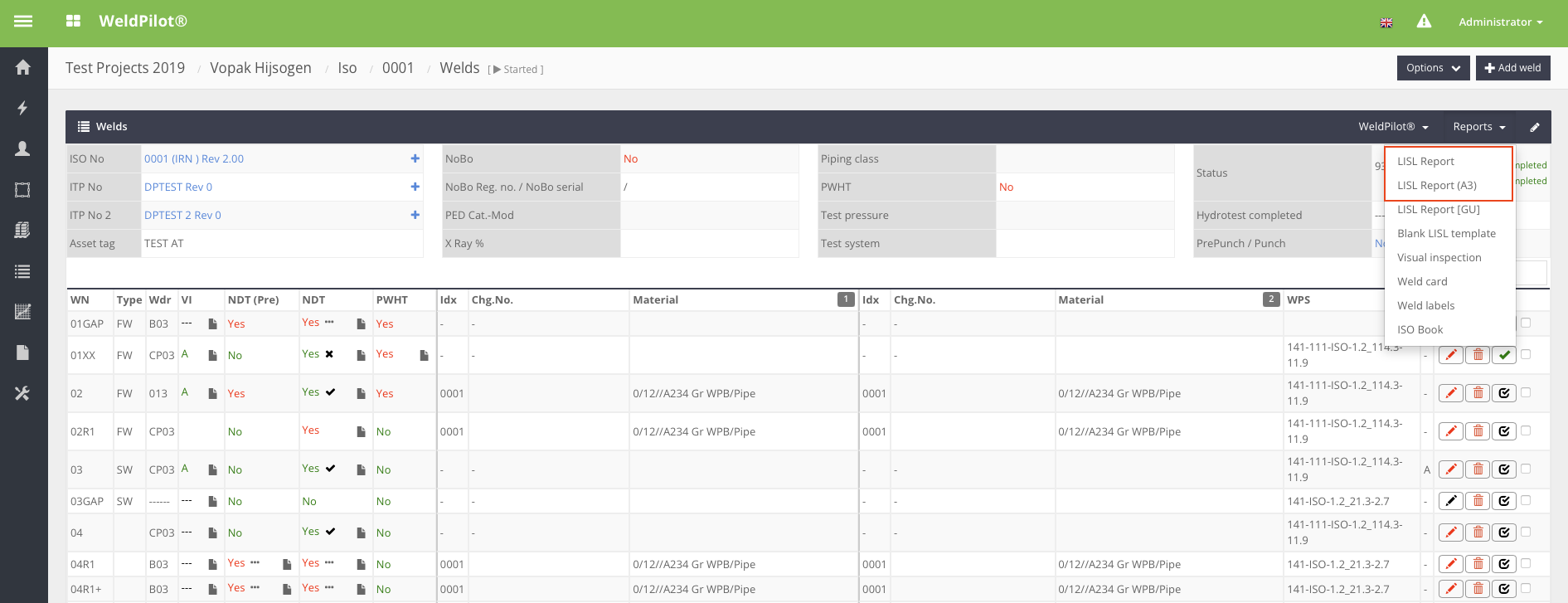
Task: Open the Options dropdown button
Action: tap(1432, 68)
